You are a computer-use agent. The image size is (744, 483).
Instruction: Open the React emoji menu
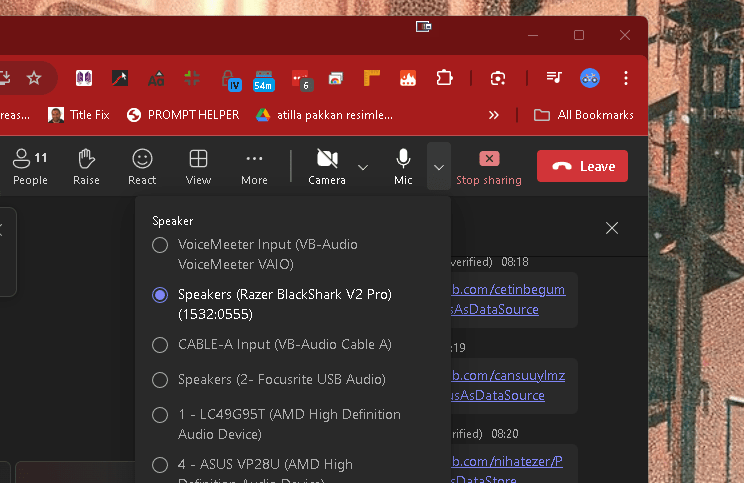[x=142, y=167]
